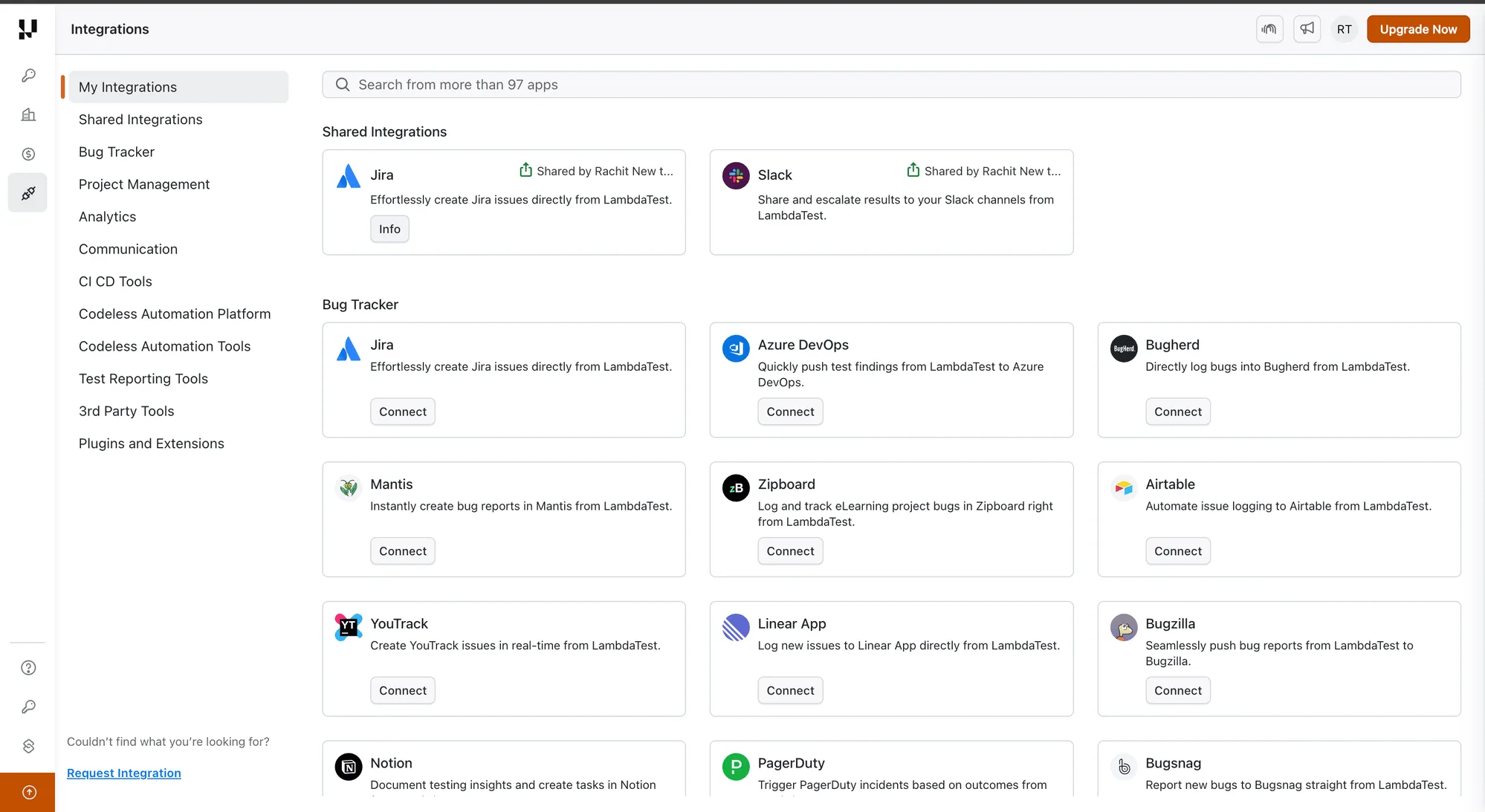The width and height of the screenshot is (1485, 812).
Task: Select Analytics category
Action: [108, 217]
